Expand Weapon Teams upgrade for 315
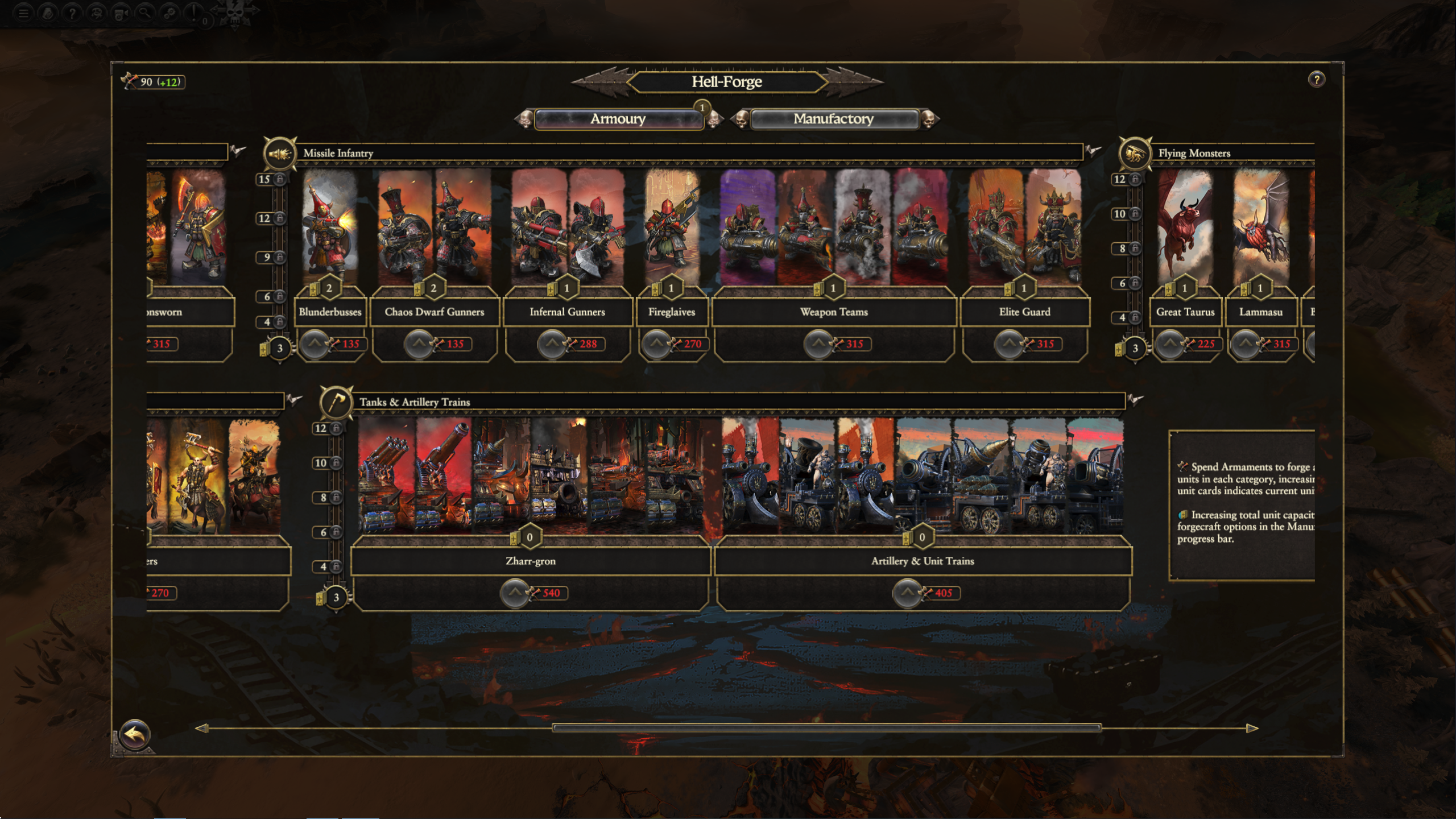Screen dimensions: 1456x819 [817, 344]
